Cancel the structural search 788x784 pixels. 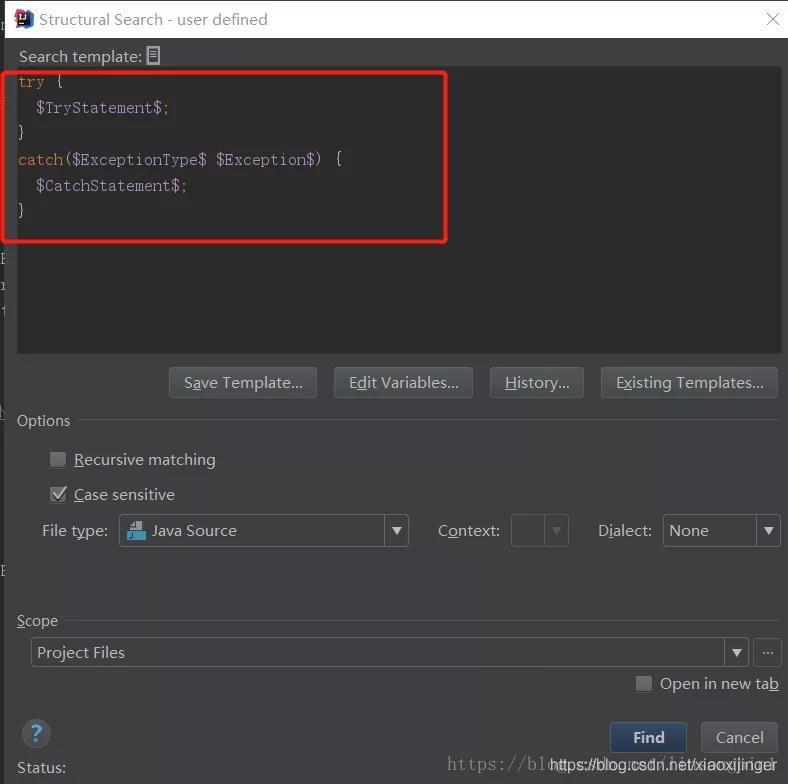739,737
